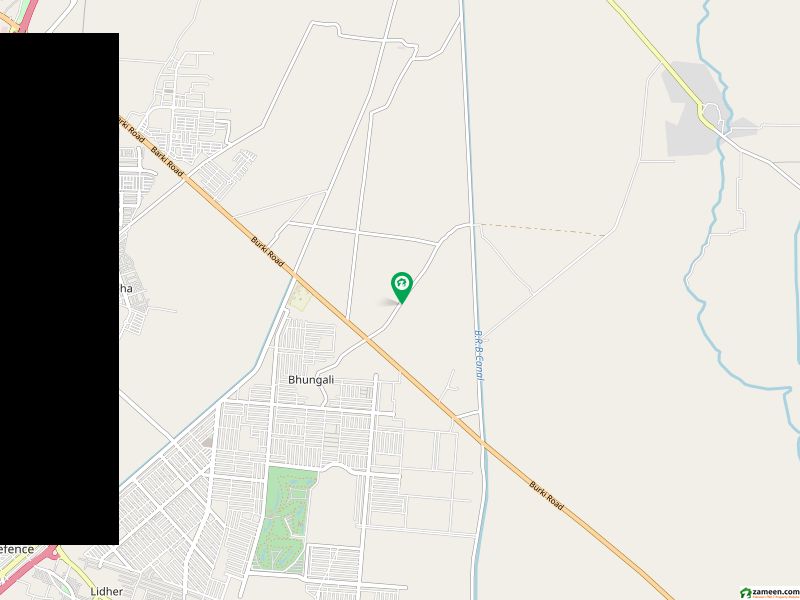The width and height of the screenshot is (800, 600).
Task: Click the black redacted rectangle overlay
Action: pos(59,289)
